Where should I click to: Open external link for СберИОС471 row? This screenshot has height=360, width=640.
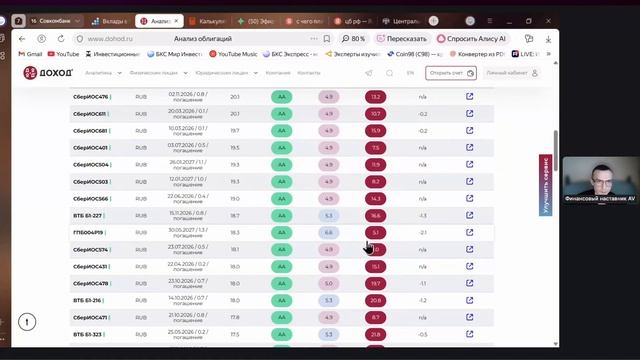point(469,317)
